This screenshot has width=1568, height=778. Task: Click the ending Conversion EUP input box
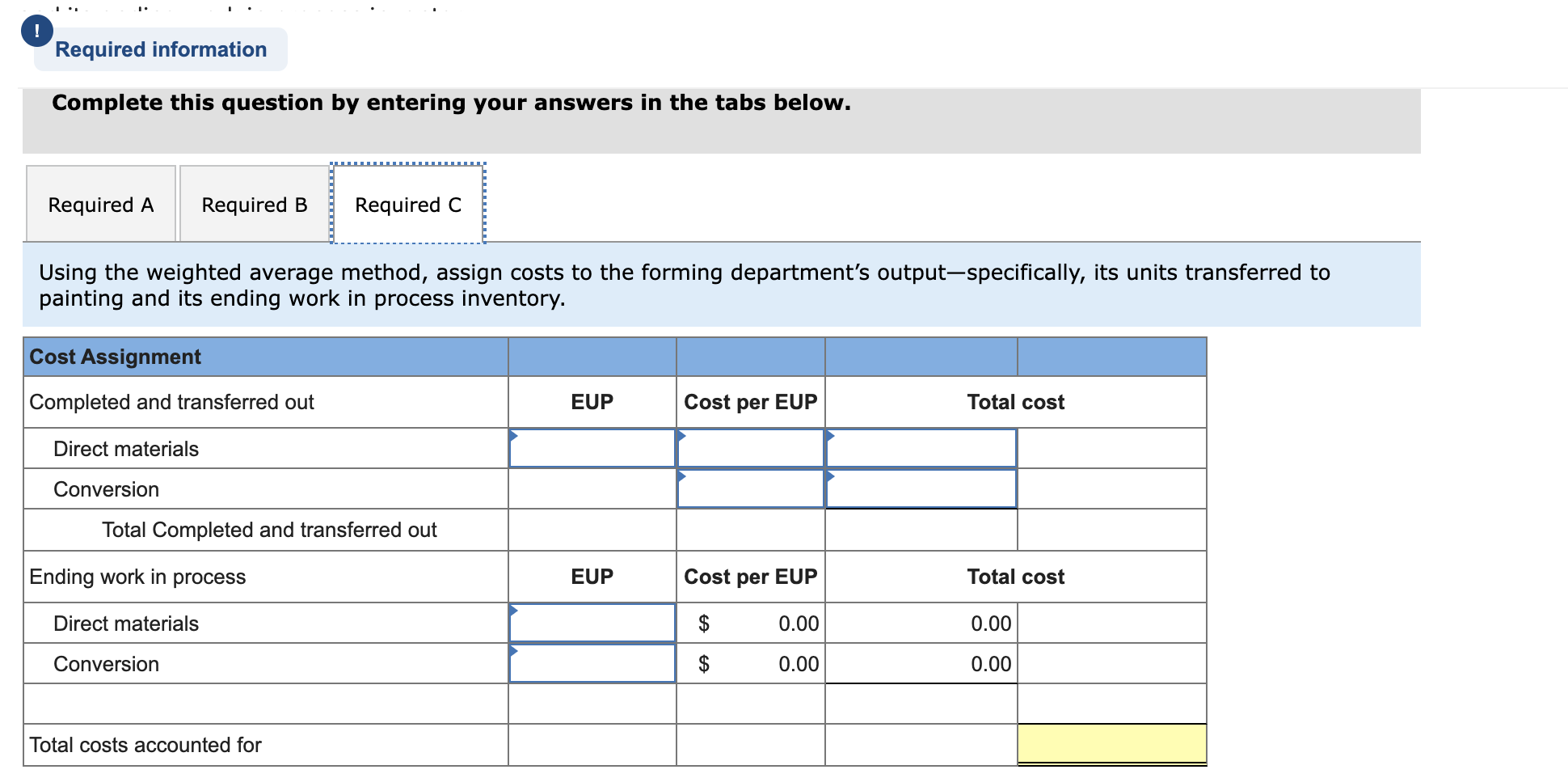(x=592, y=663)
